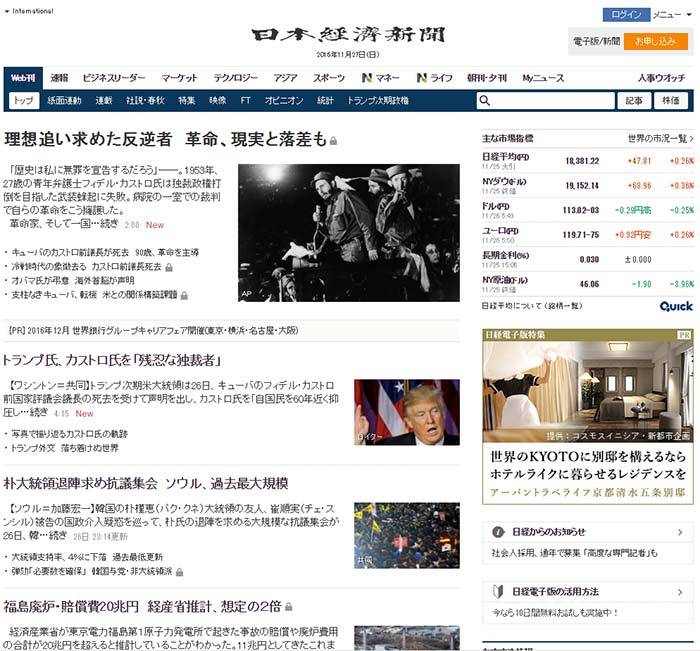Click the N icon beside マネー
The width and height of the screenshot is (700, 651).
(367, 78)
